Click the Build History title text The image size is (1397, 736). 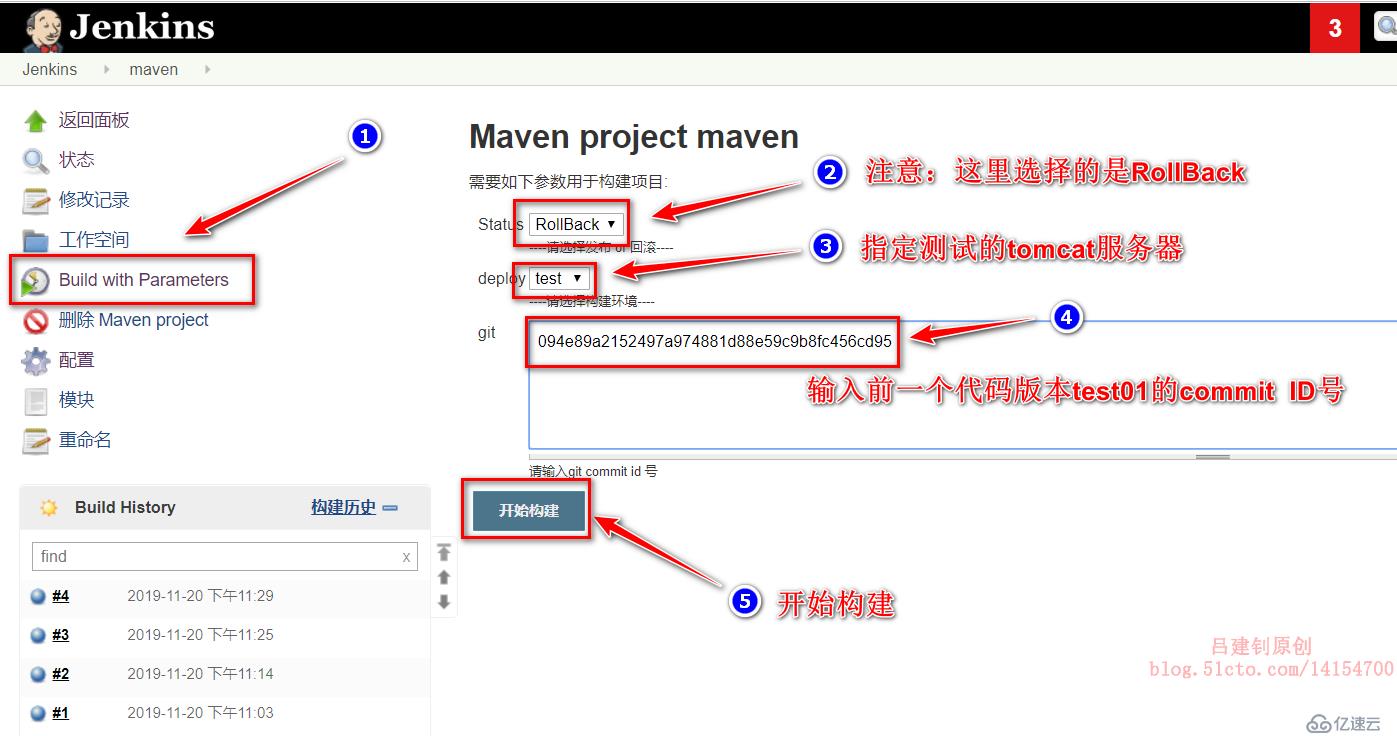click(125, 508)
